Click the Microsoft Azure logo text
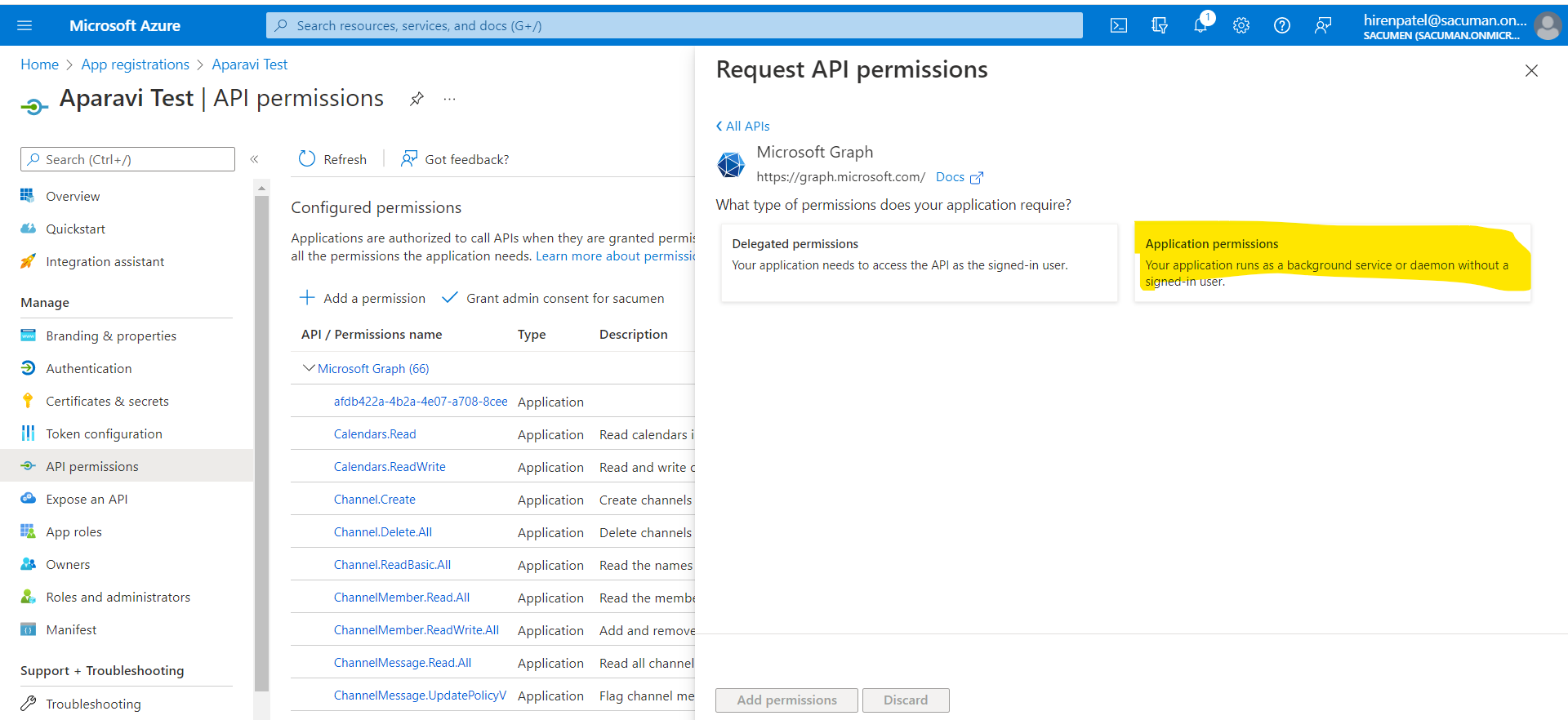Screen dimensions: 1568x720 pyautogui.click(x=125, y=25)
